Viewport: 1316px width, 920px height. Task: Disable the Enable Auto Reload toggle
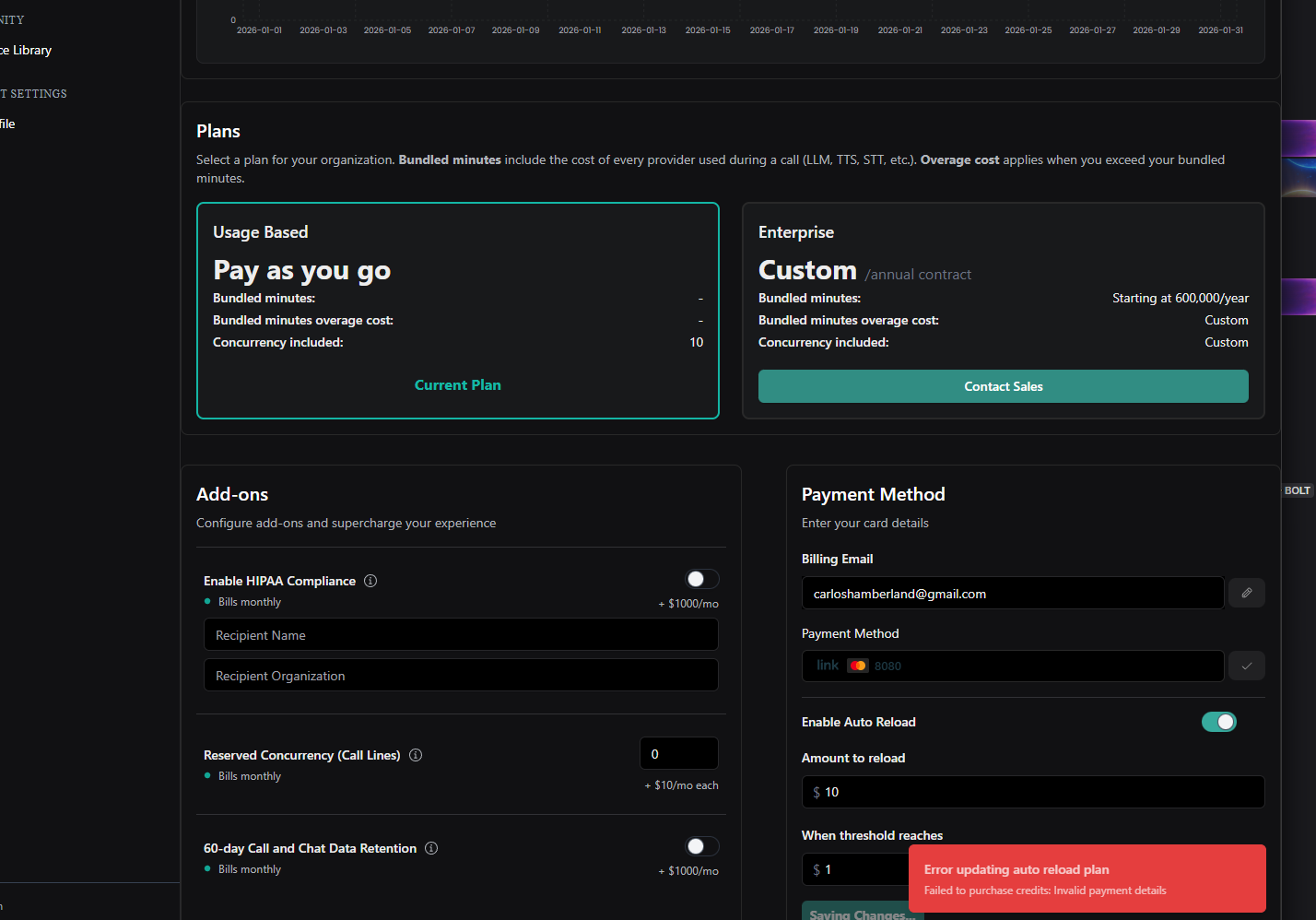click(1218, 722)
